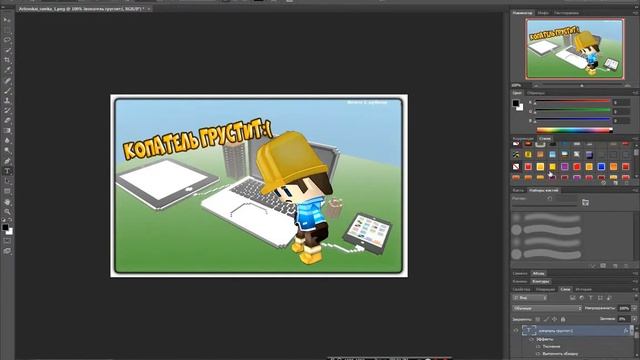Toggle visibility of the Effects group
This screenshot has height=360, width=640.
[x=531, y=340]
